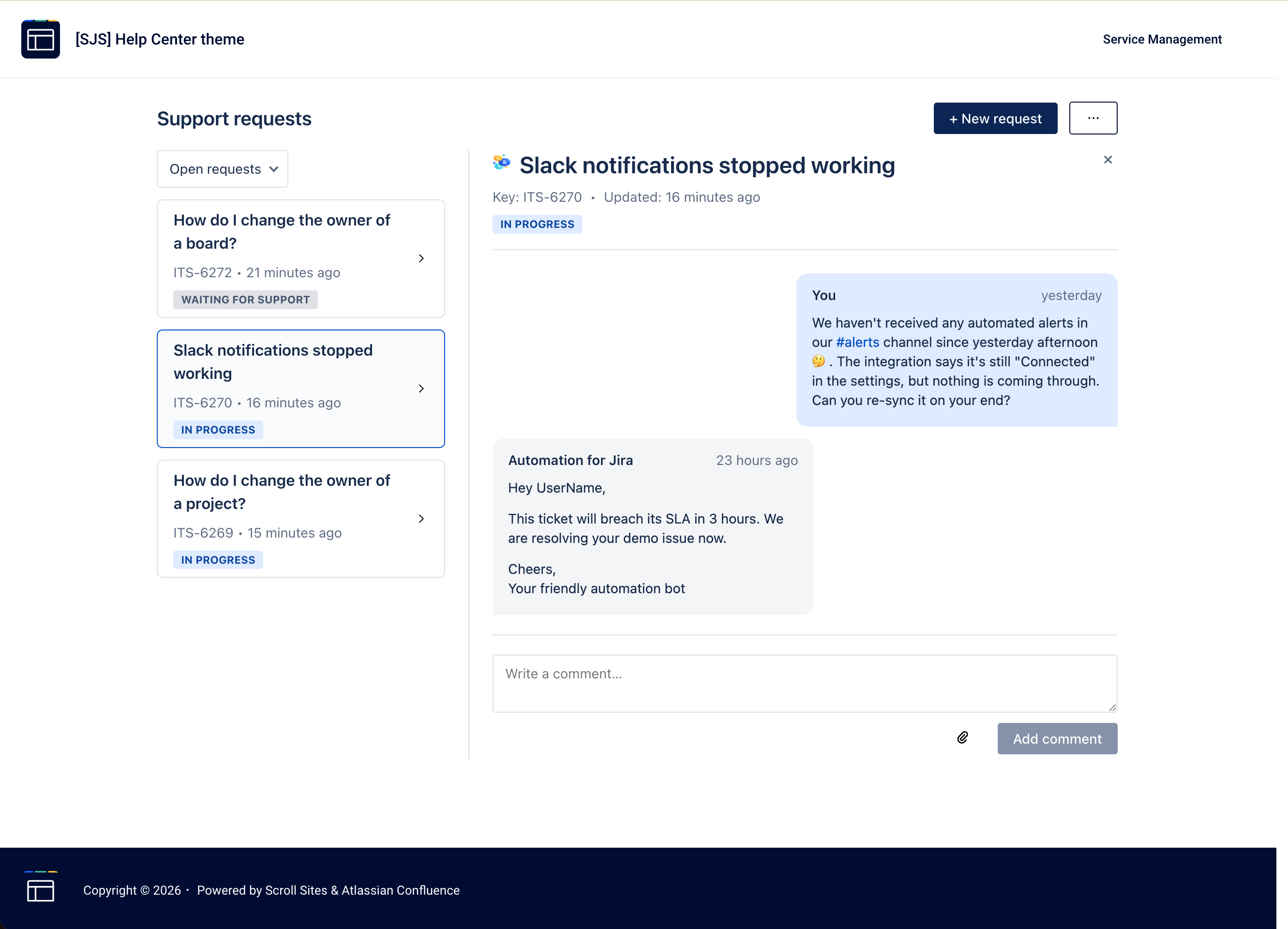Screen dimensions: 1288x929
Task: Click the Slack request type icon beside title
Action: 501,163
